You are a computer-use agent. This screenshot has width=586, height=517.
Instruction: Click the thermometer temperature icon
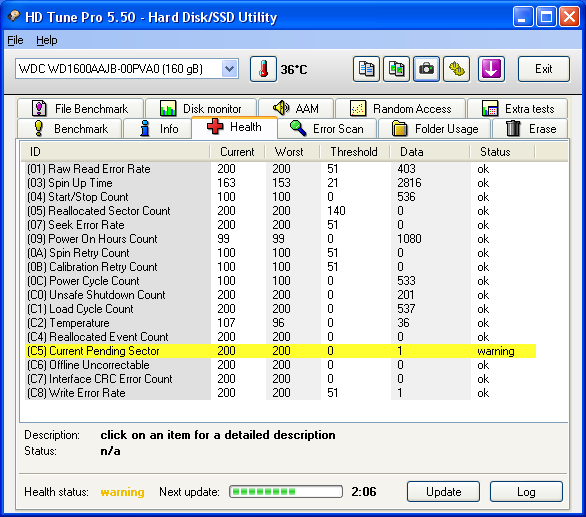[x=263, y=69]
